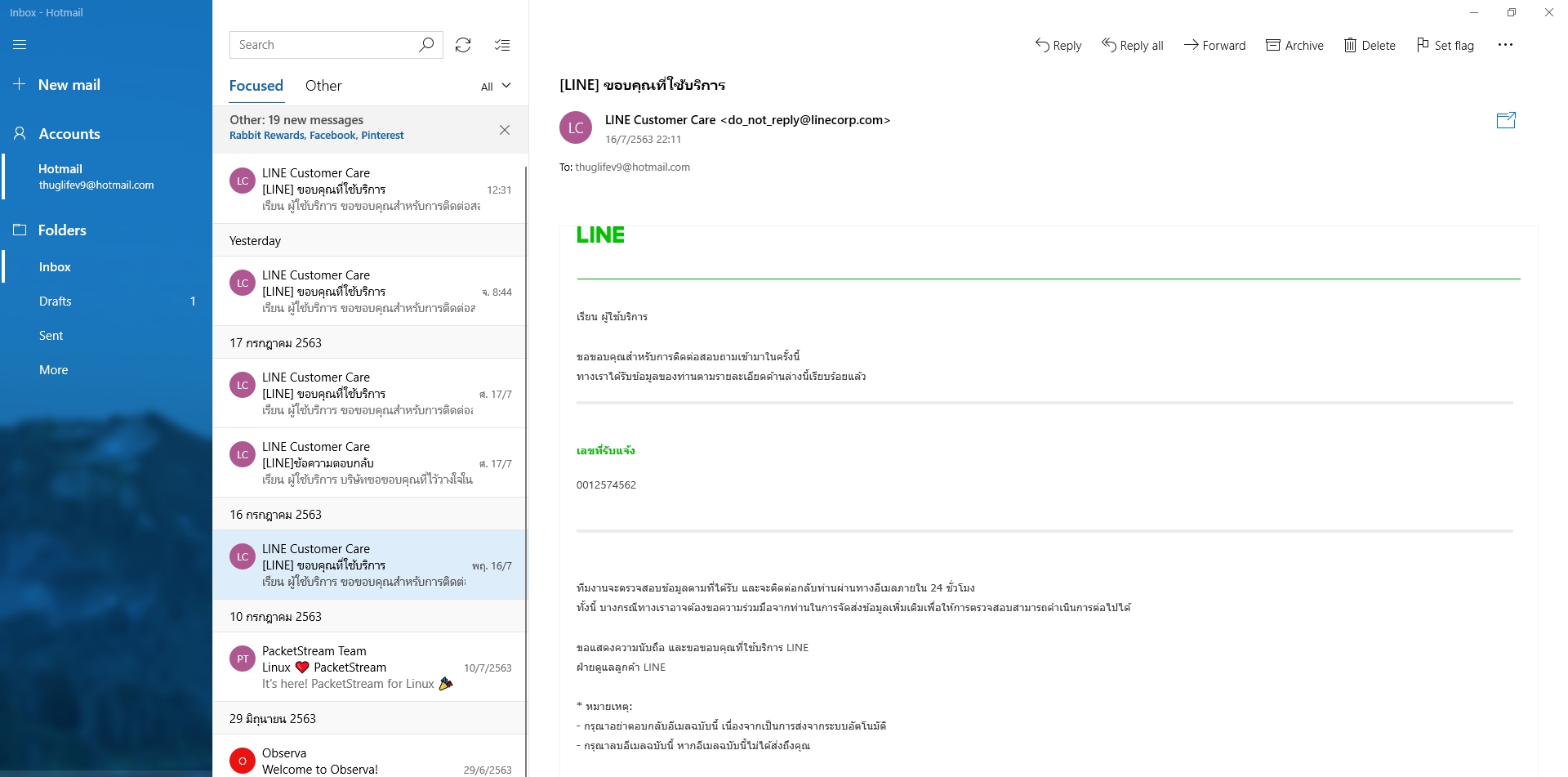Screen dimensions: 1568x777
Task: Click the reference number 0012574562
Action: pos(606,485)
